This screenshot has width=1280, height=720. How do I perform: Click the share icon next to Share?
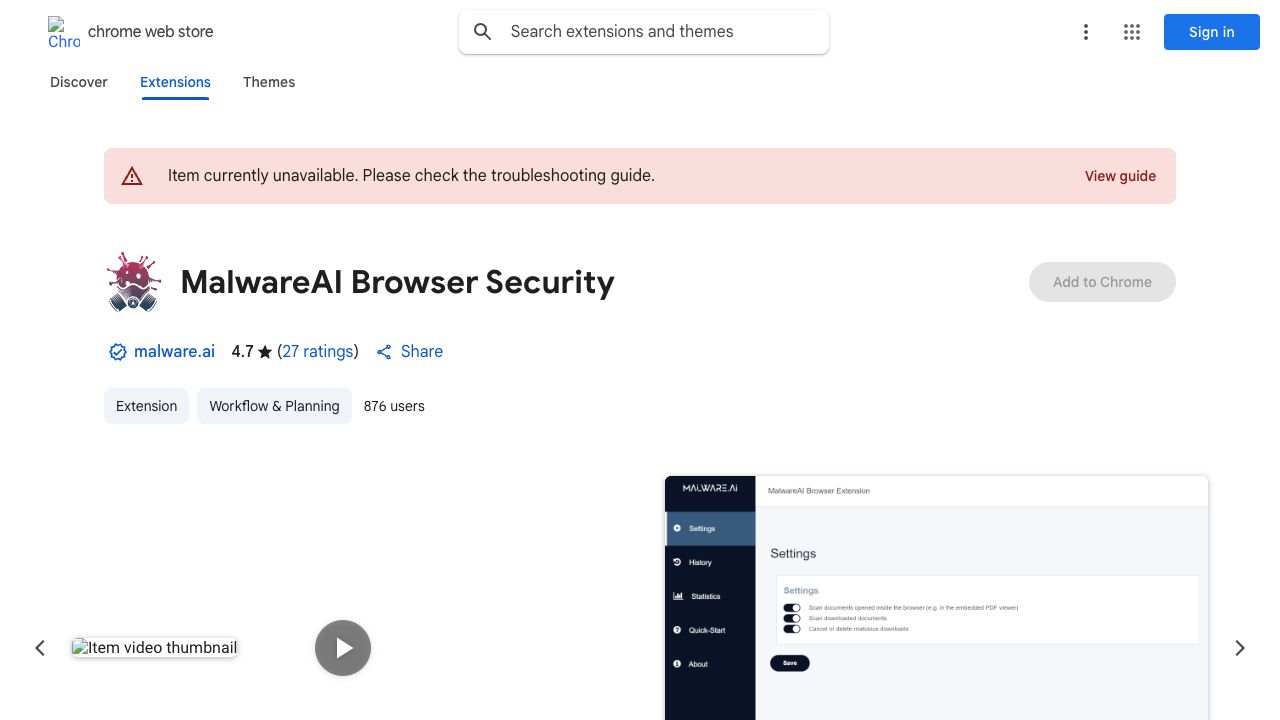[x=384, y=352]
